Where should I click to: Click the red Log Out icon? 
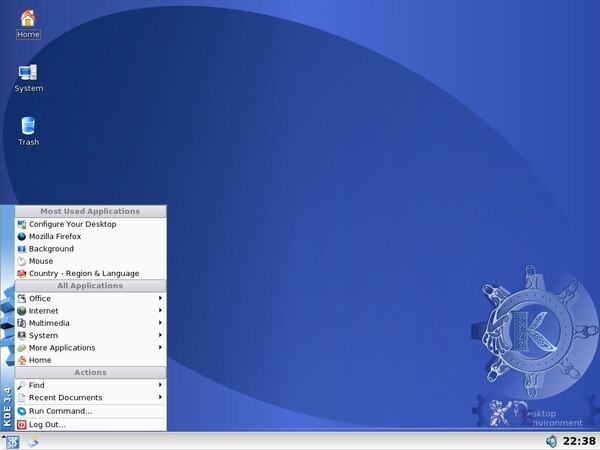[22, 424]
